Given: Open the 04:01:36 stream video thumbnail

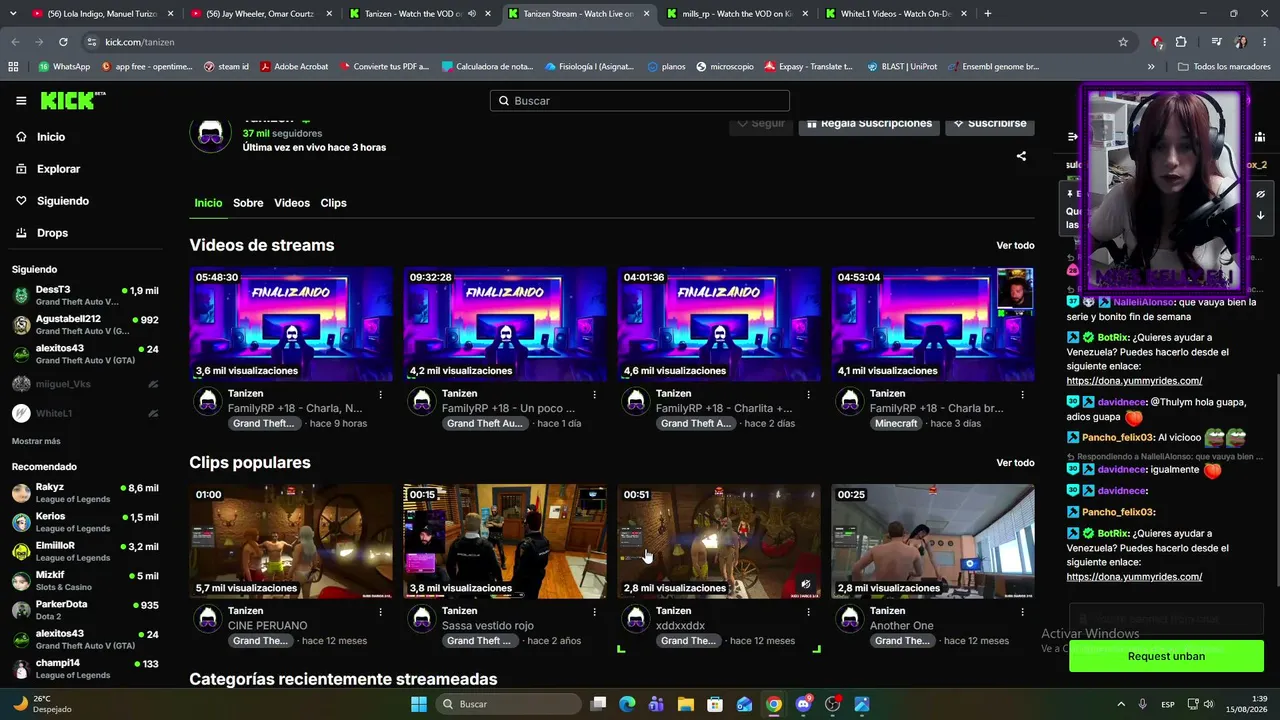Looking at the screenshot, I should pos(719,324).
